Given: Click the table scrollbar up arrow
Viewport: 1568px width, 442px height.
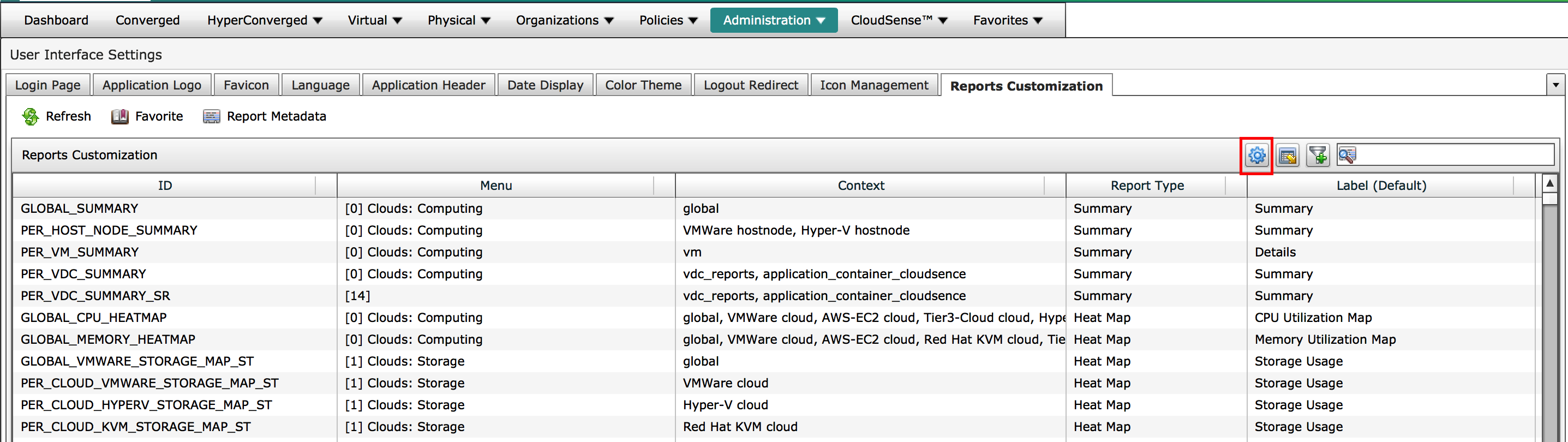Looking at the screenshot, I should [x=1550, y=184].
